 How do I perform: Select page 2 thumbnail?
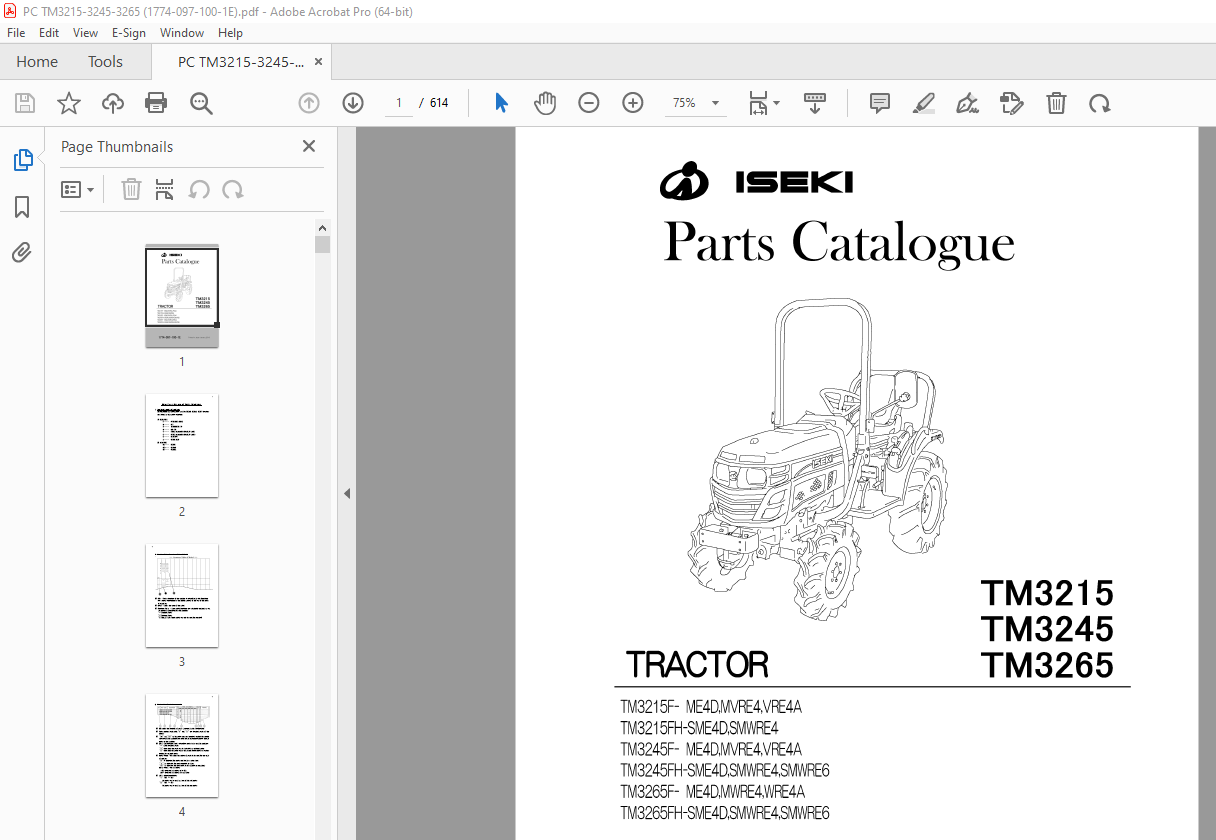pyautogui.click(x=182, y=446)
